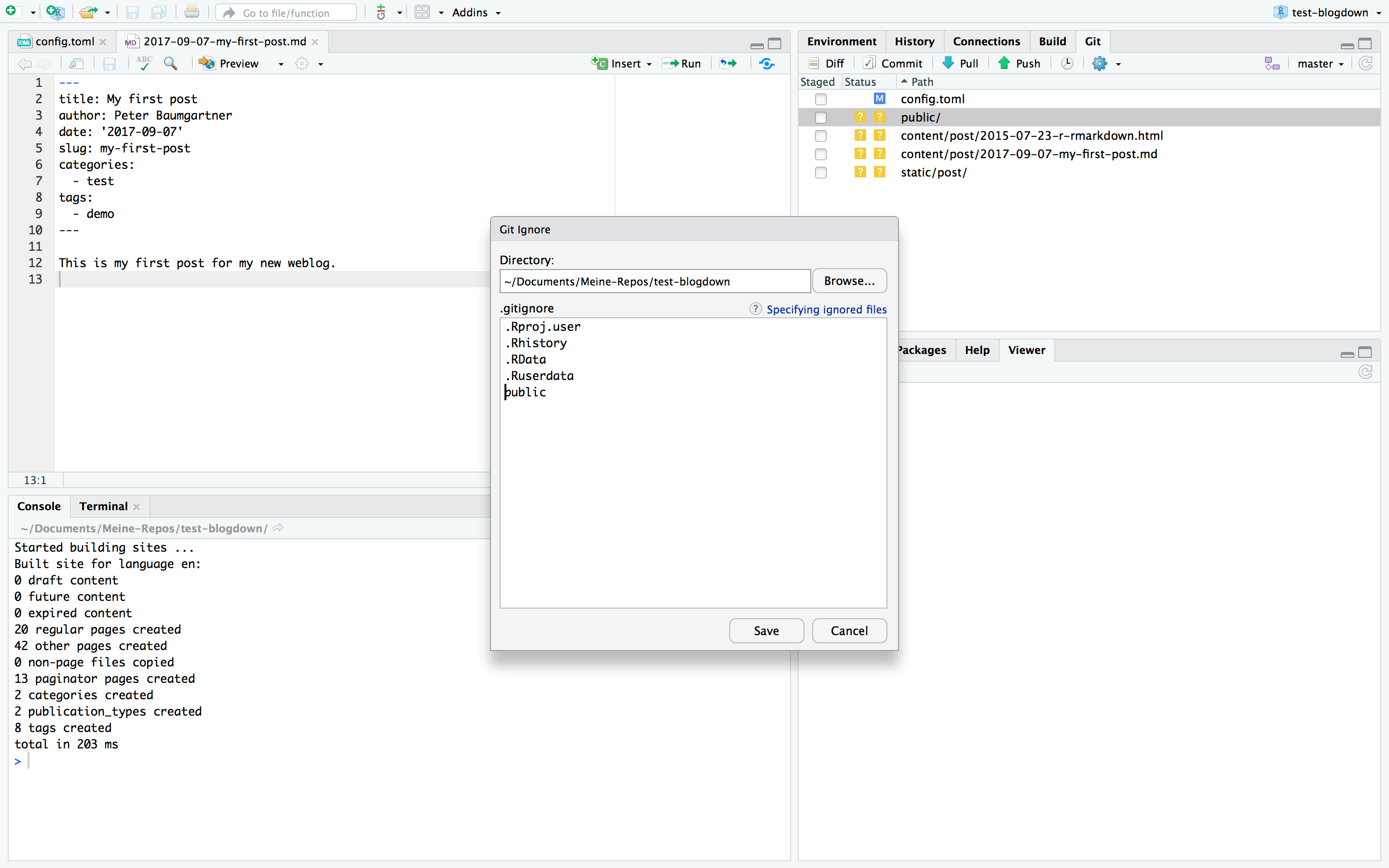
Task: Click the Directory path input field
Action: [x=654, y=281]
